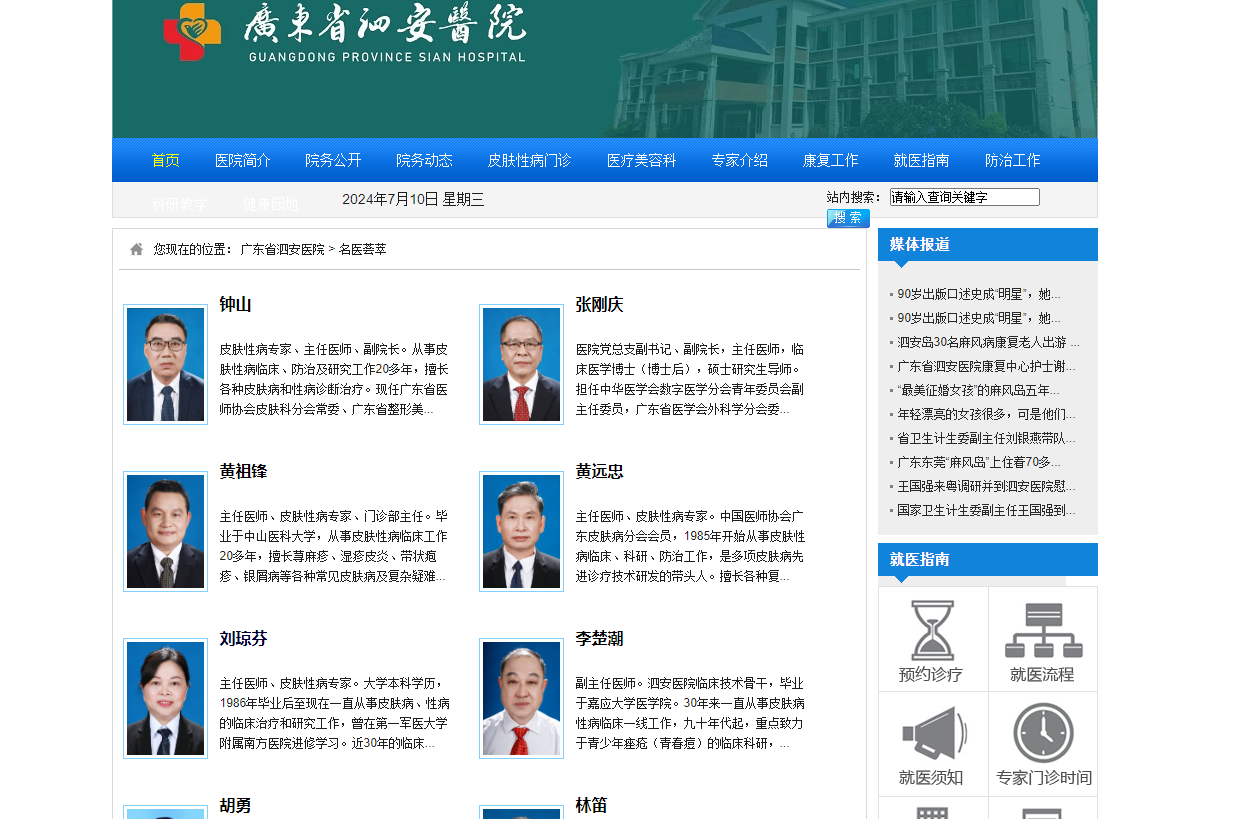Viewport: 1245px width, 819px height.
Task: Click doctor name 李楚潮
Action: (x=599, y=639)
